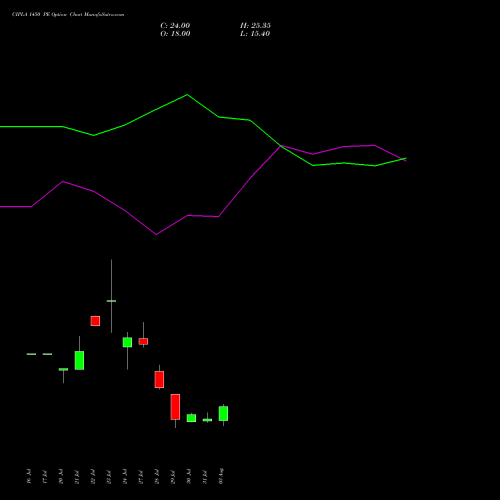Click the green candle above 30 Jul
Viewport: 500px width, 500px height.
(191, 418)
